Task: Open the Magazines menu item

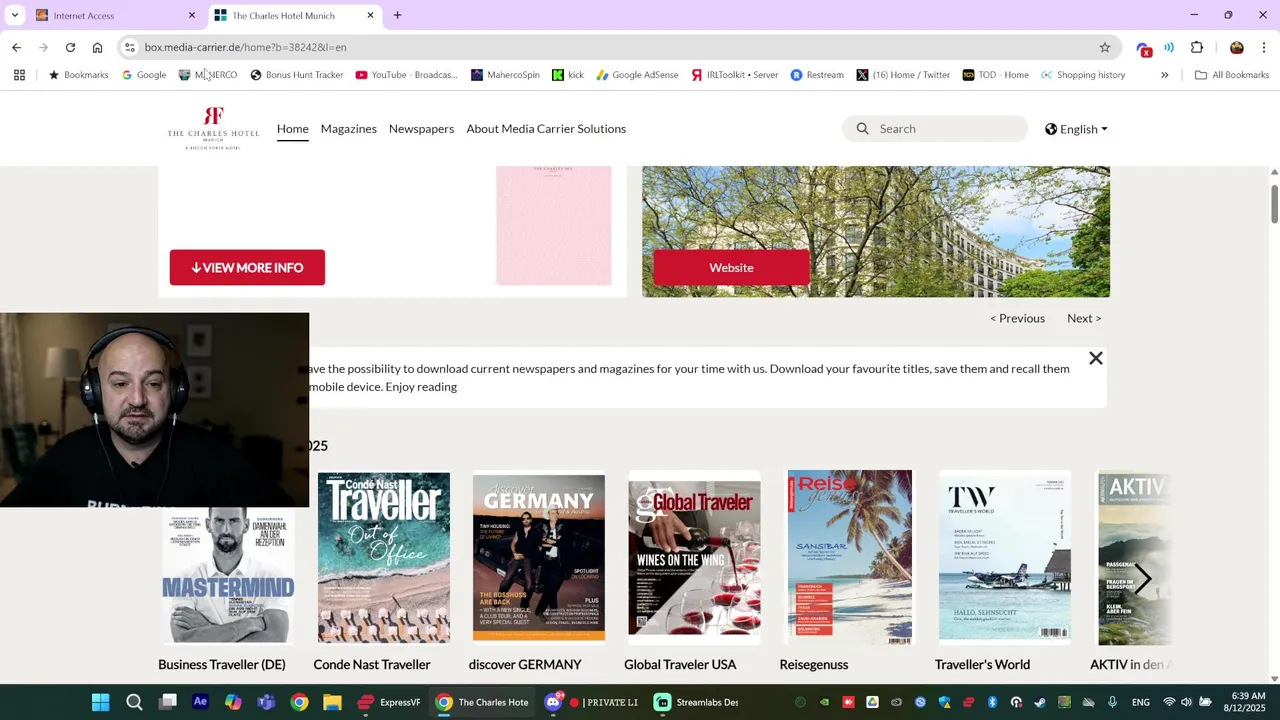Action: [x=348, y=128]
